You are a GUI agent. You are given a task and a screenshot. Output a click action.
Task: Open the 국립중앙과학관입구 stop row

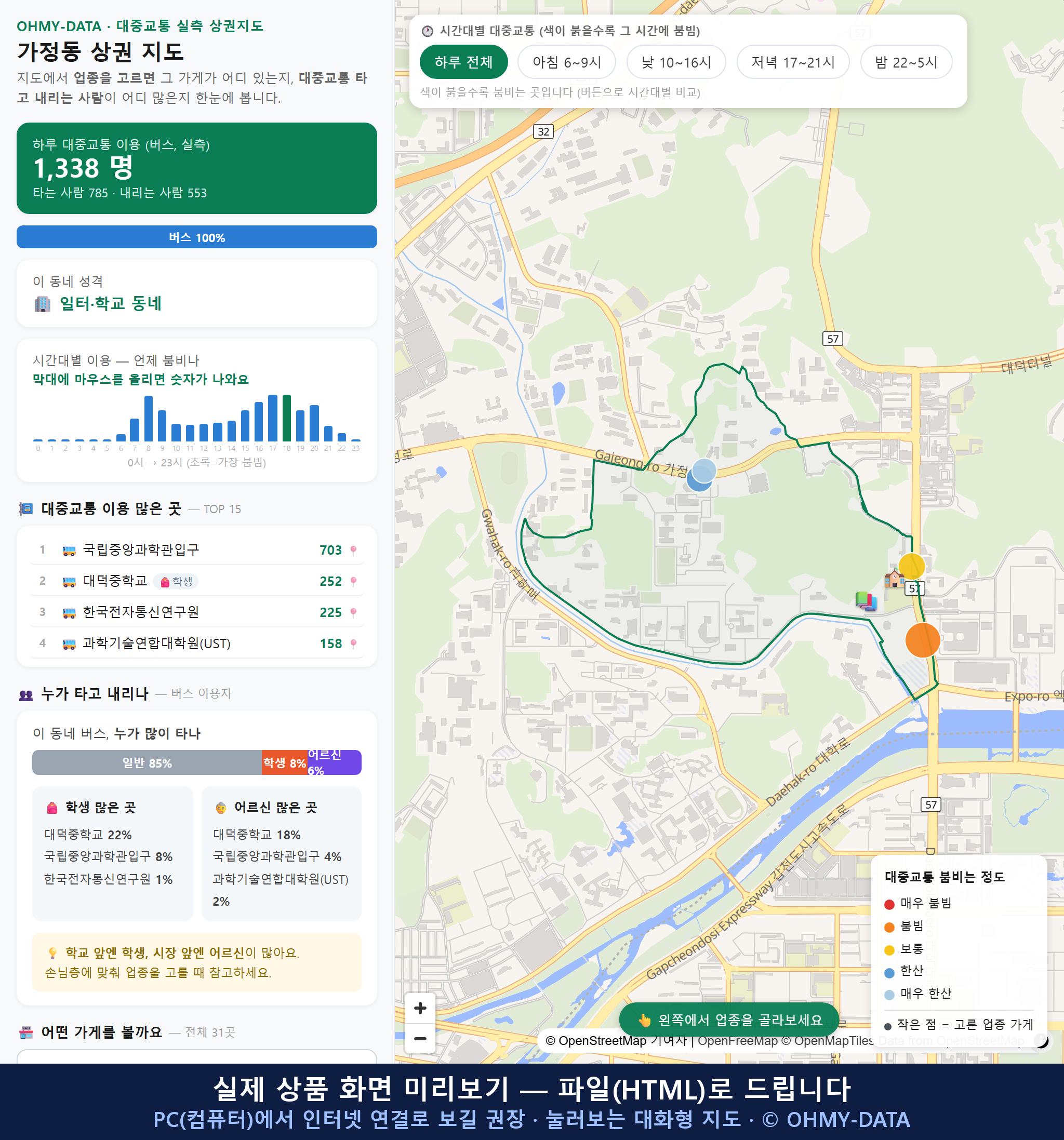(197, 550)
